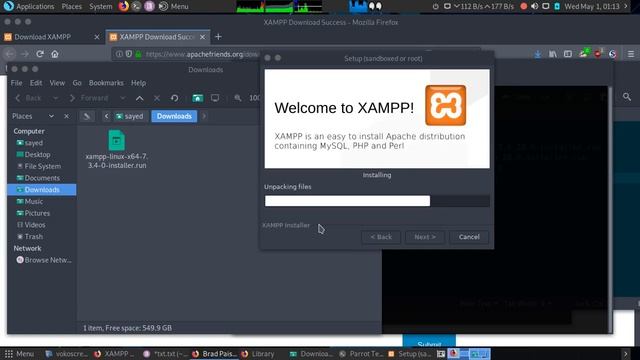
Task: Expand the Forward history dropdown arrow
Action: tap(122, 98)
